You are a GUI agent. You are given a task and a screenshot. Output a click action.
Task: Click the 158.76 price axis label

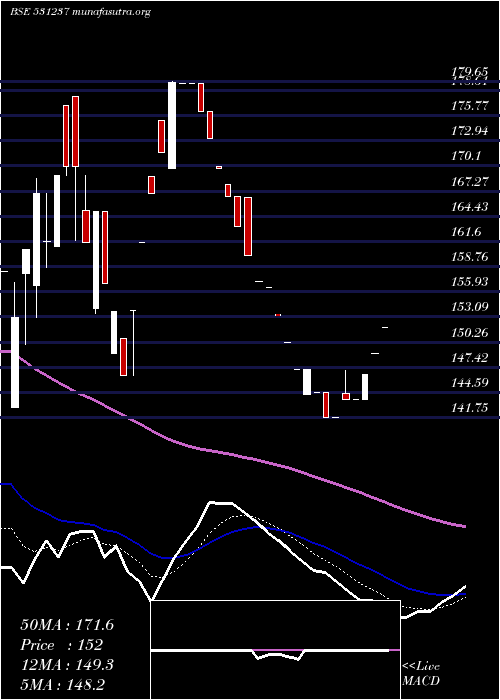pyautogui.click(x=470, y=257)
